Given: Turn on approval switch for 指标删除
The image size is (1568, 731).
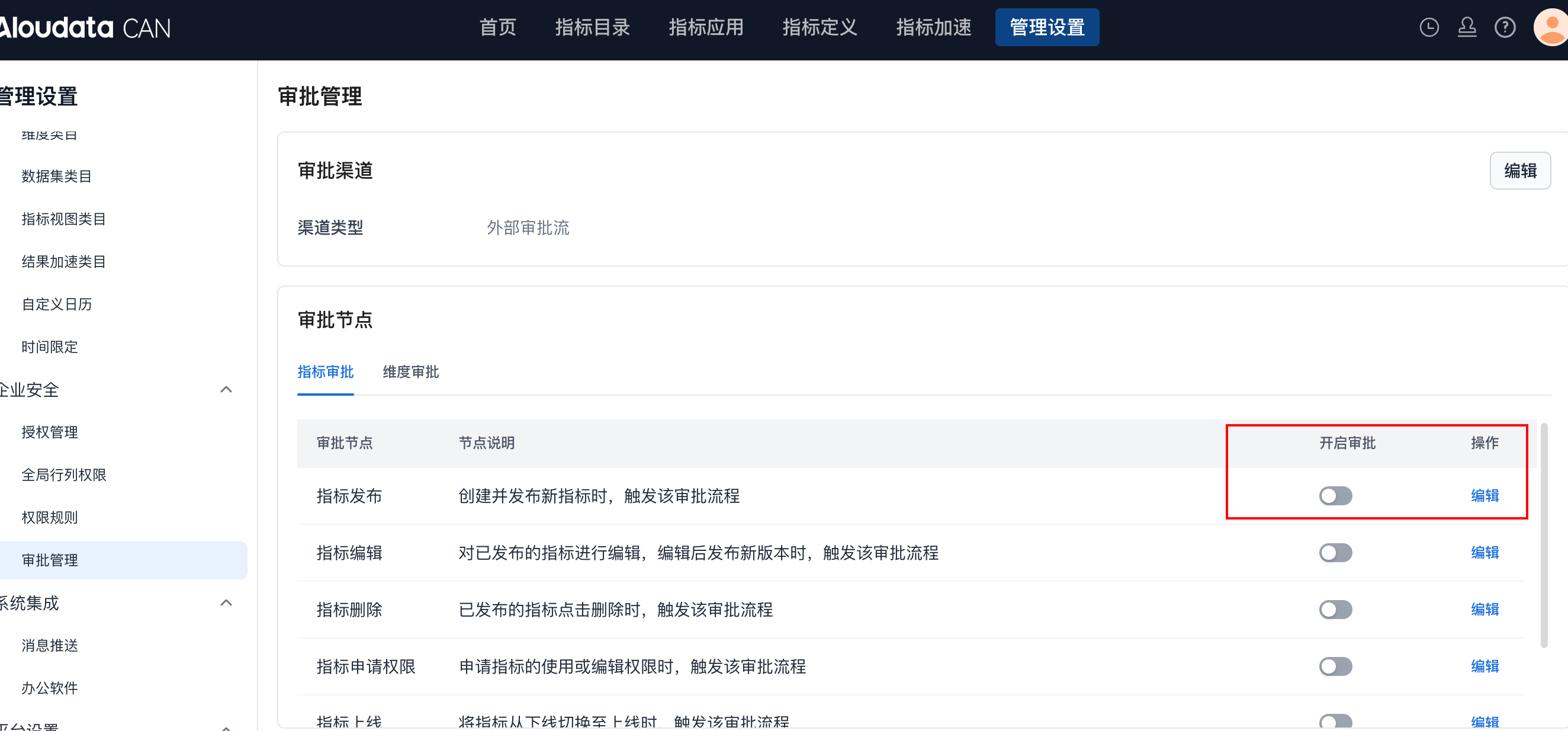Looking at the screenshot, I should click(1335, 609).
